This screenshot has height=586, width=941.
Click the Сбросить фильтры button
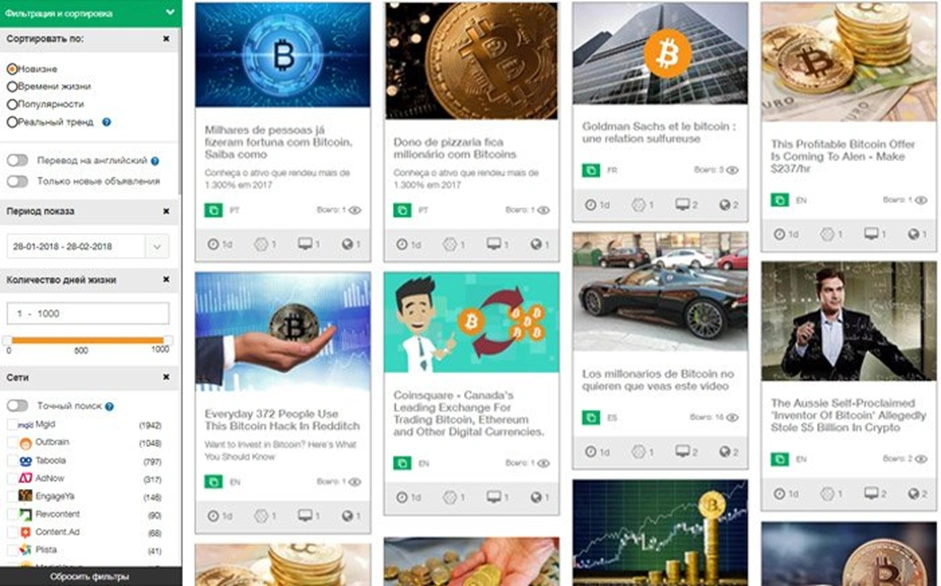point(90,576)
